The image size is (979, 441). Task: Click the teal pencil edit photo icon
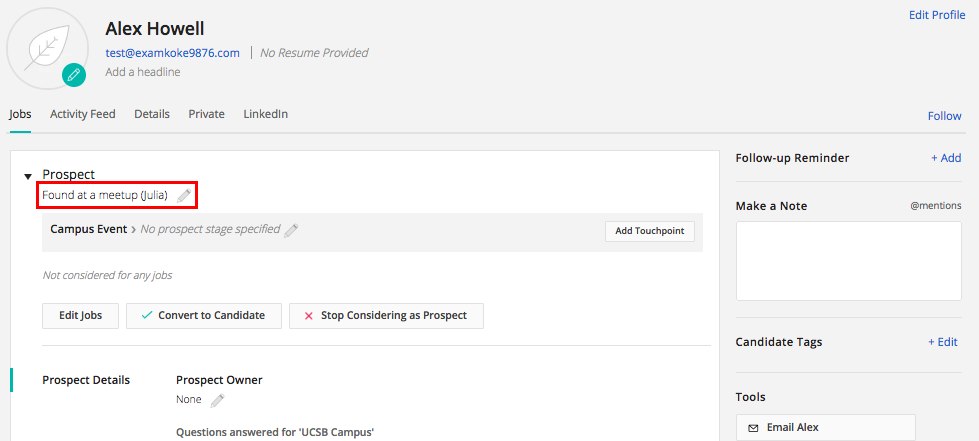74,75
